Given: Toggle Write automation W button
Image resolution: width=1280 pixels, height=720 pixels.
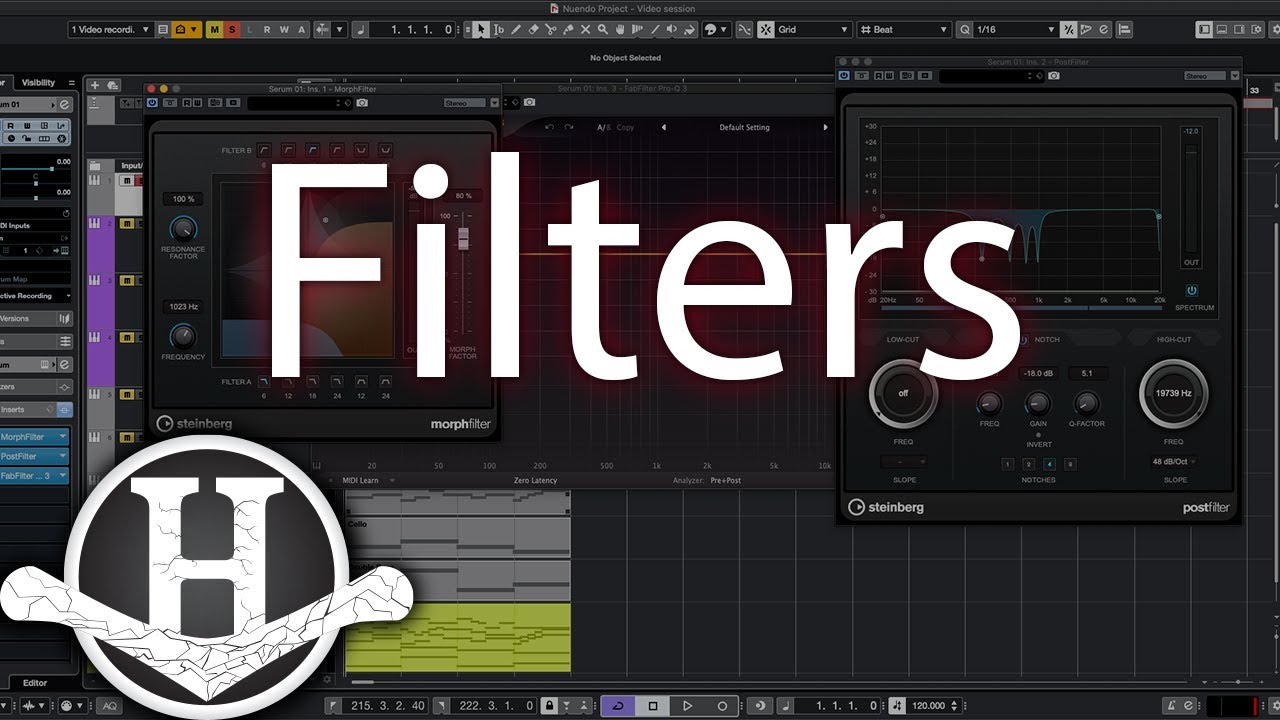Looking at the screenshot, I should pyautogui.click(x=284, y=30).
